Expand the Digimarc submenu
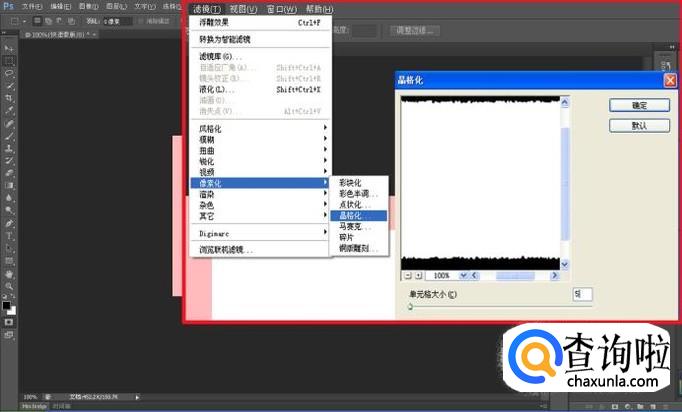 pos(260,234)
